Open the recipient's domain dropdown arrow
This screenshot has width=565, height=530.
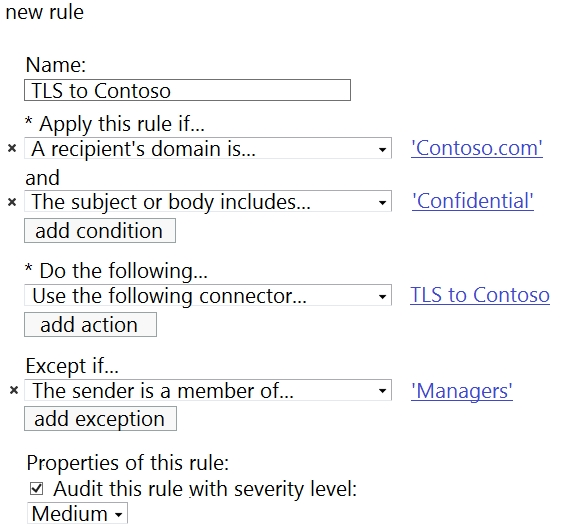click(x=382, y=149)
